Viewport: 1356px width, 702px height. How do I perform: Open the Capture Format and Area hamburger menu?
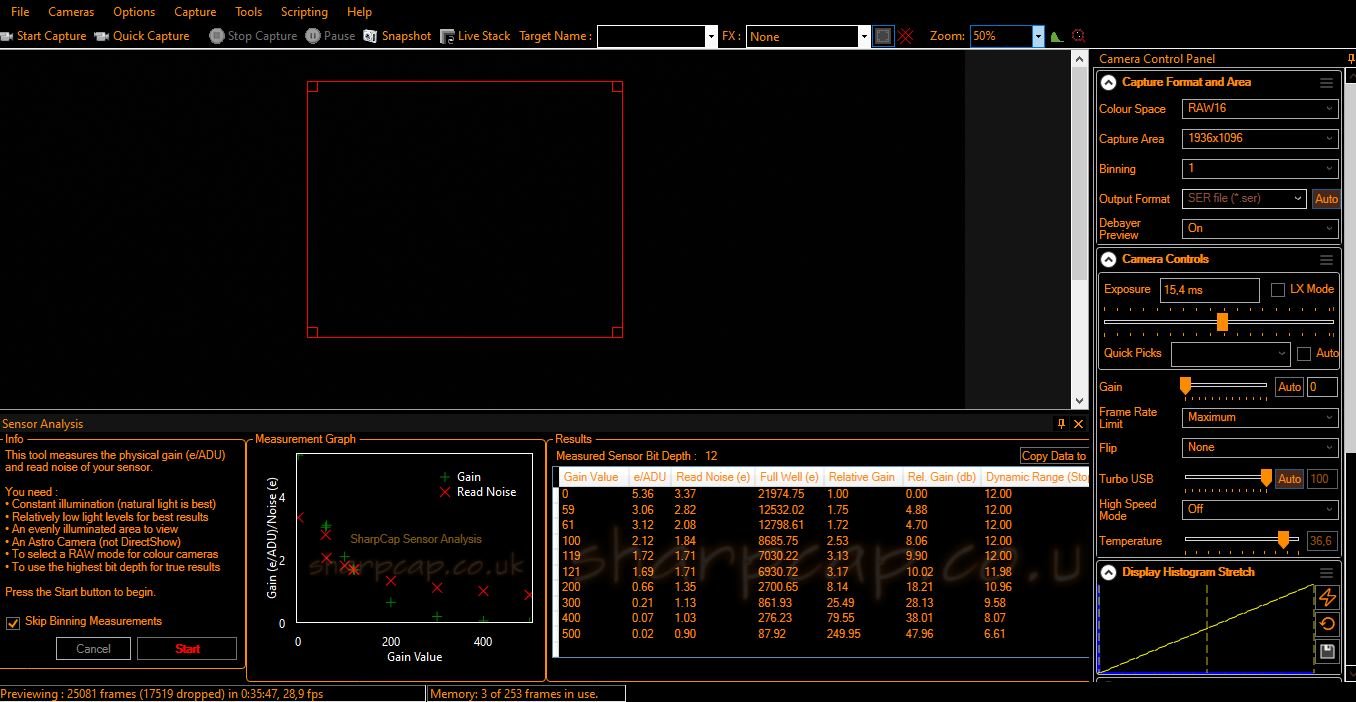click(1326, 83)
